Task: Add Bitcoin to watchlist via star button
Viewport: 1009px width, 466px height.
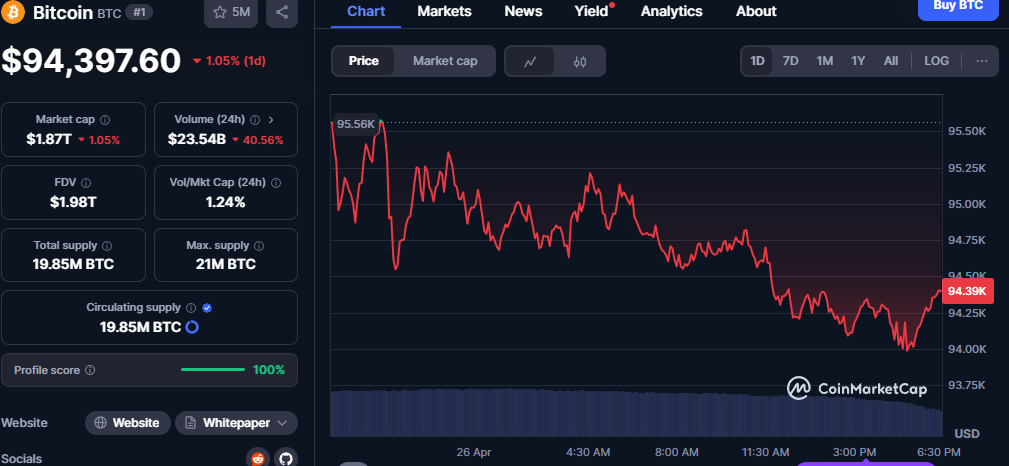Action: coord(232,12)
